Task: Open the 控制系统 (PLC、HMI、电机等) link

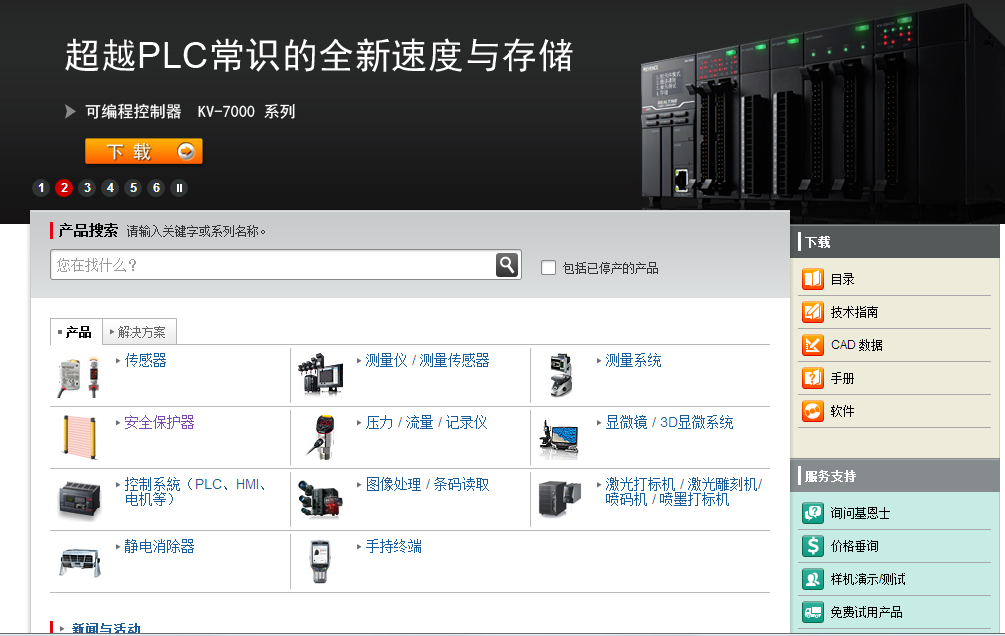Action: 196,492
